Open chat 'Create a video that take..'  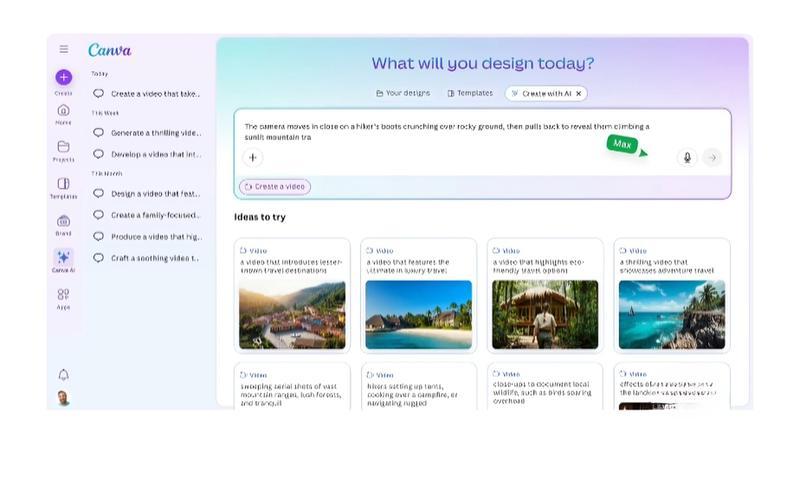147,94
